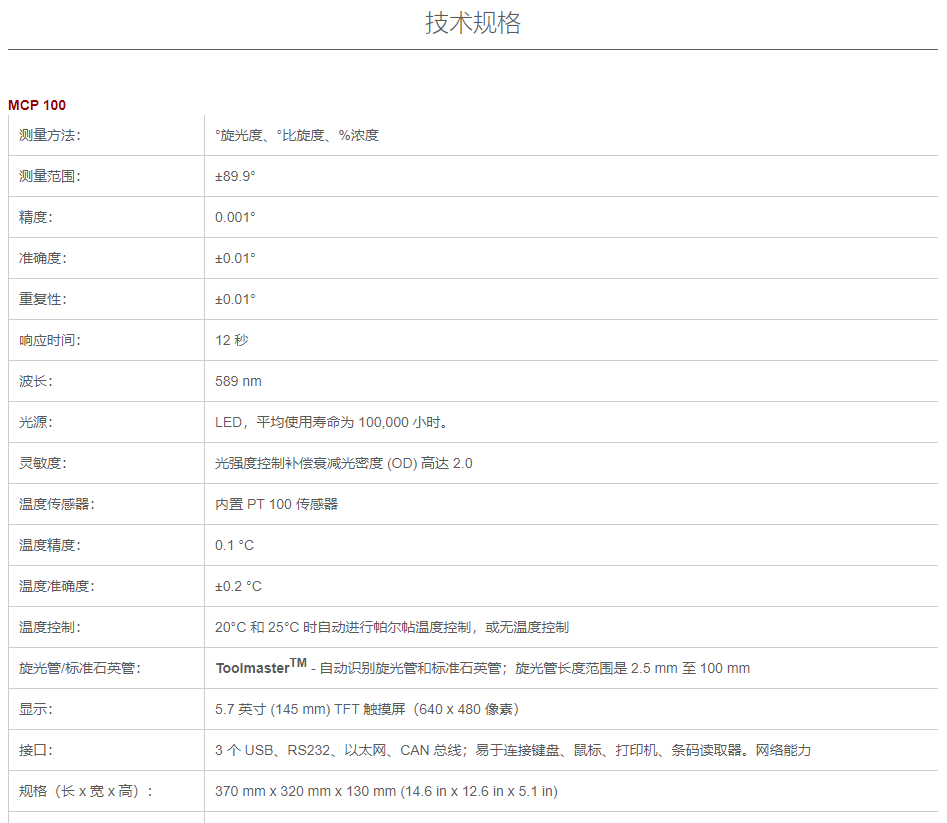Click the 370 mm x 320 mm dimensions value
This screenshot has height=823, width=947.
pos(386,791)
